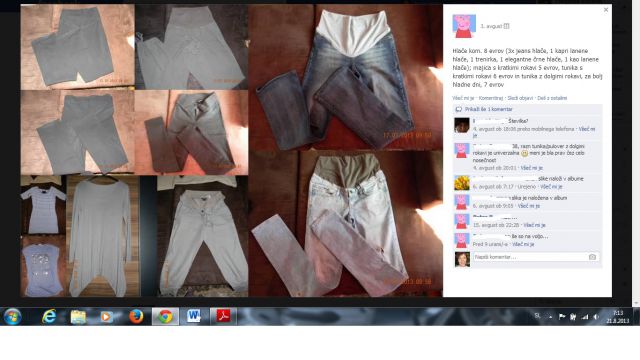Viewport: 640px width, 360px height.
Task: Click the 'Sledi objavi' link
Action: coord(520,98)
